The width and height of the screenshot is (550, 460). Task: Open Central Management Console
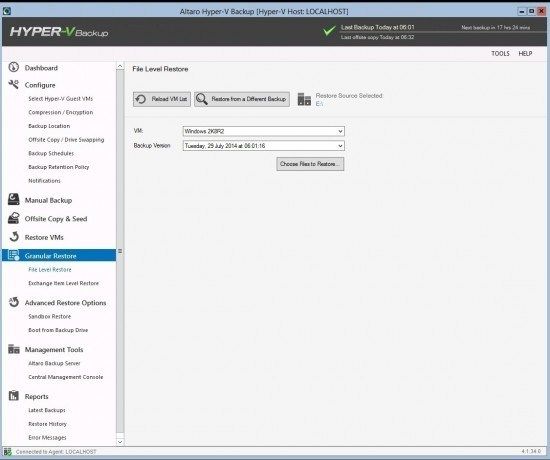click(66, 377)
